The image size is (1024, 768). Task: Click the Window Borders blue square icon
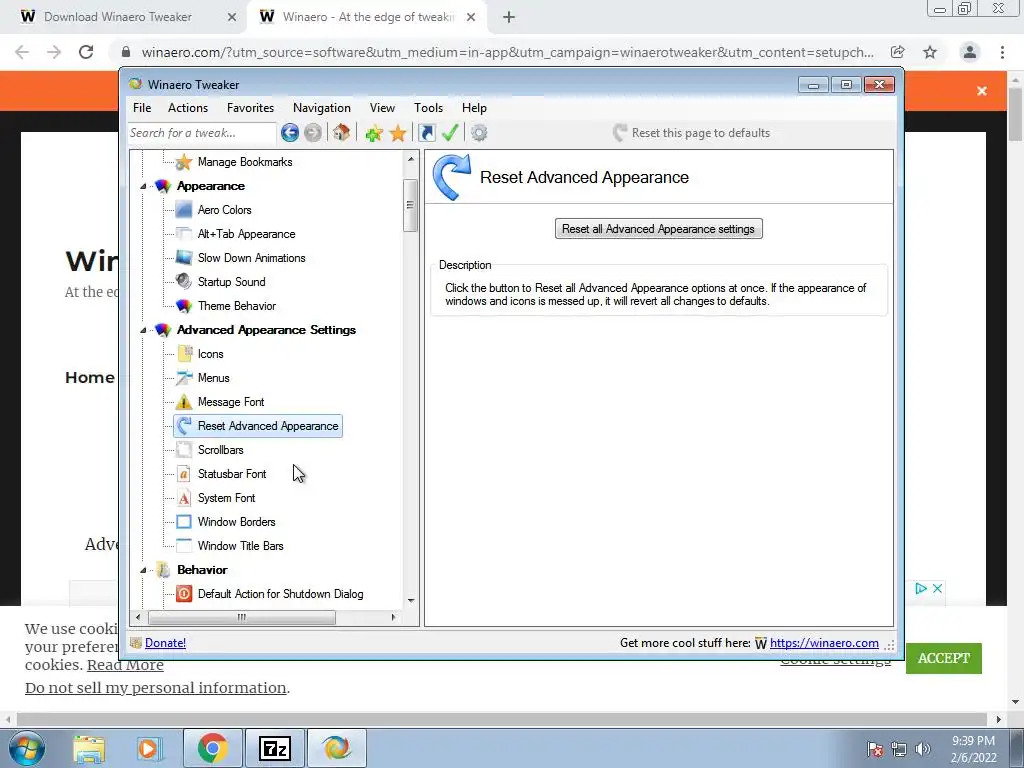click(x=184, y=522)
